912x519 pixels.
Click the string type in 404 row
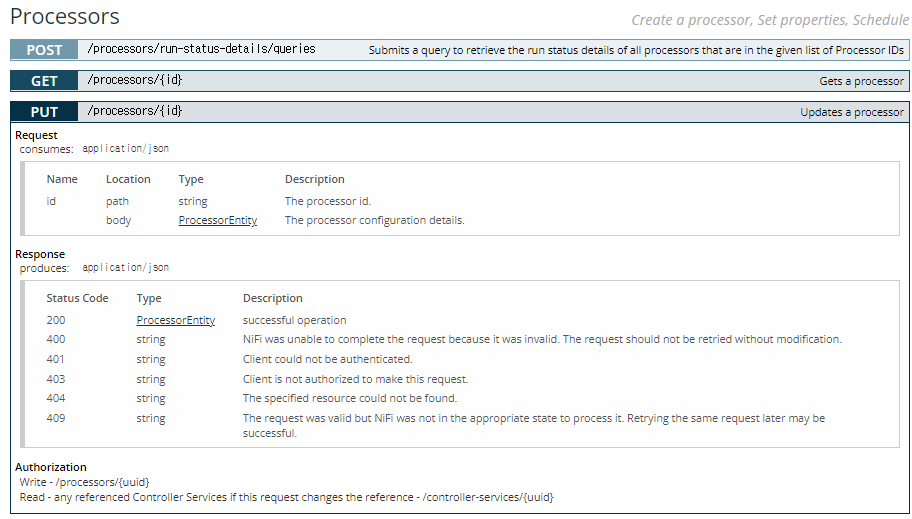pos(151,399)
